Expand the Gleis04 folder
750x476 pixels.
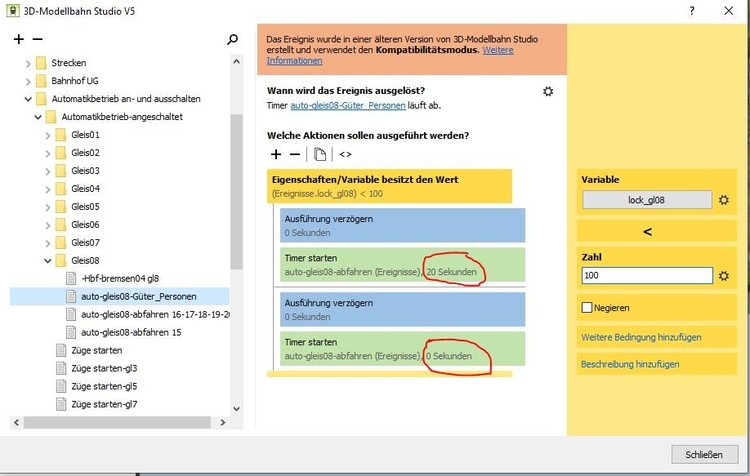pos(47,189)
